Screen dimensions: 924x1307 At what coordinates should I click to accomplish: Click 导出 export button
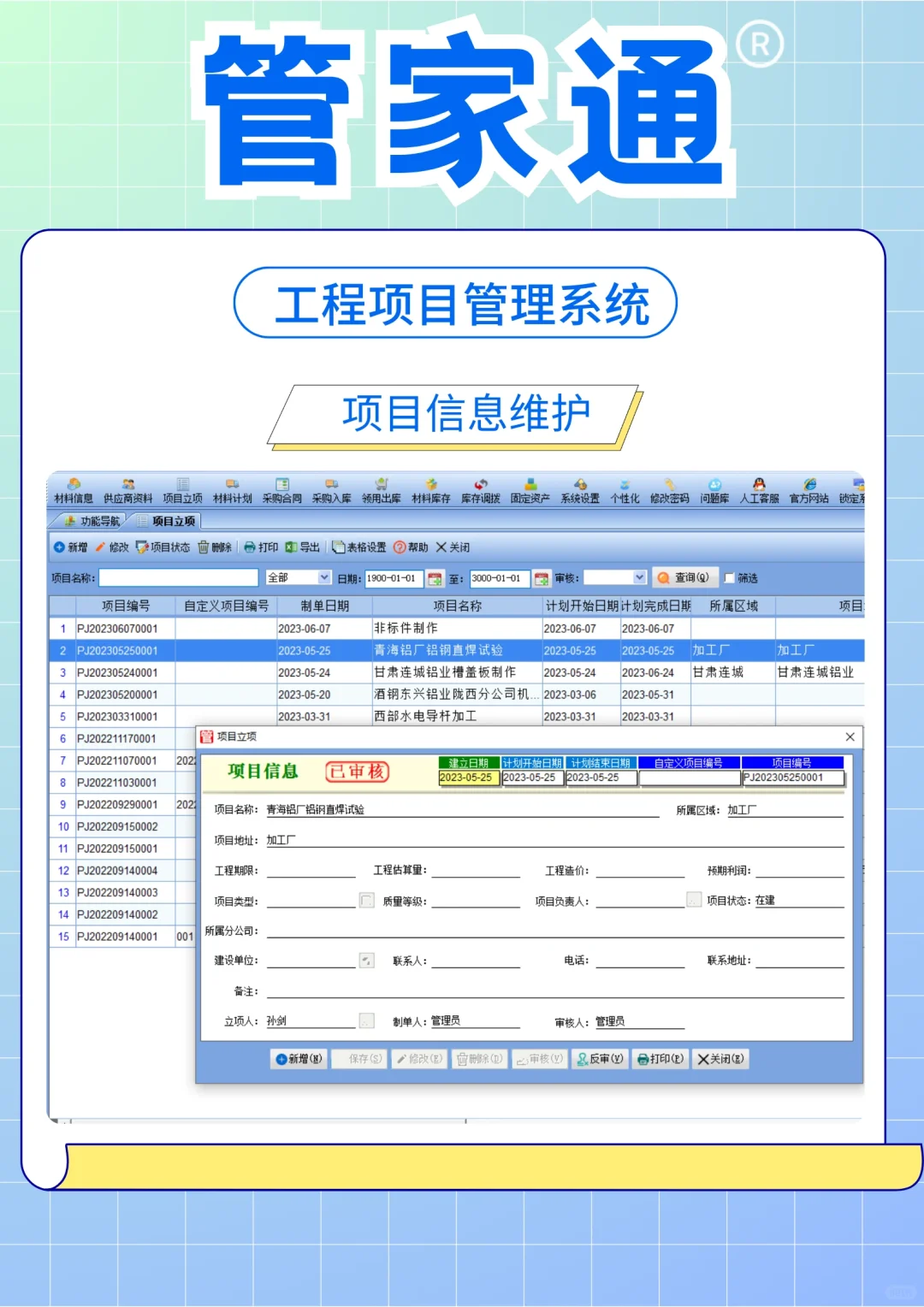point(302,547)
